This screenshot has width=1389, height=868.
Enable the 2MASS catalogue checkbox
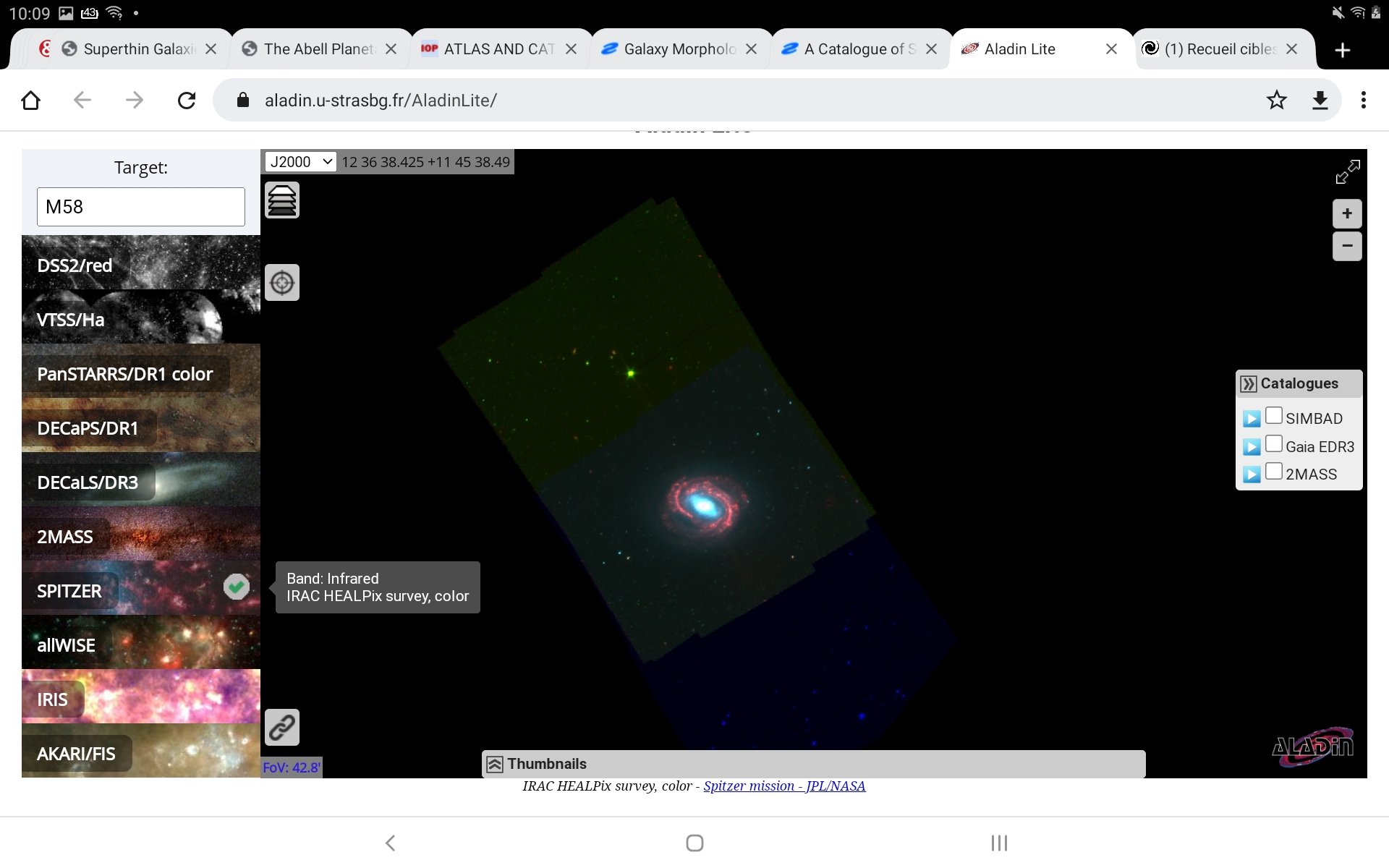click(1274, 471)
